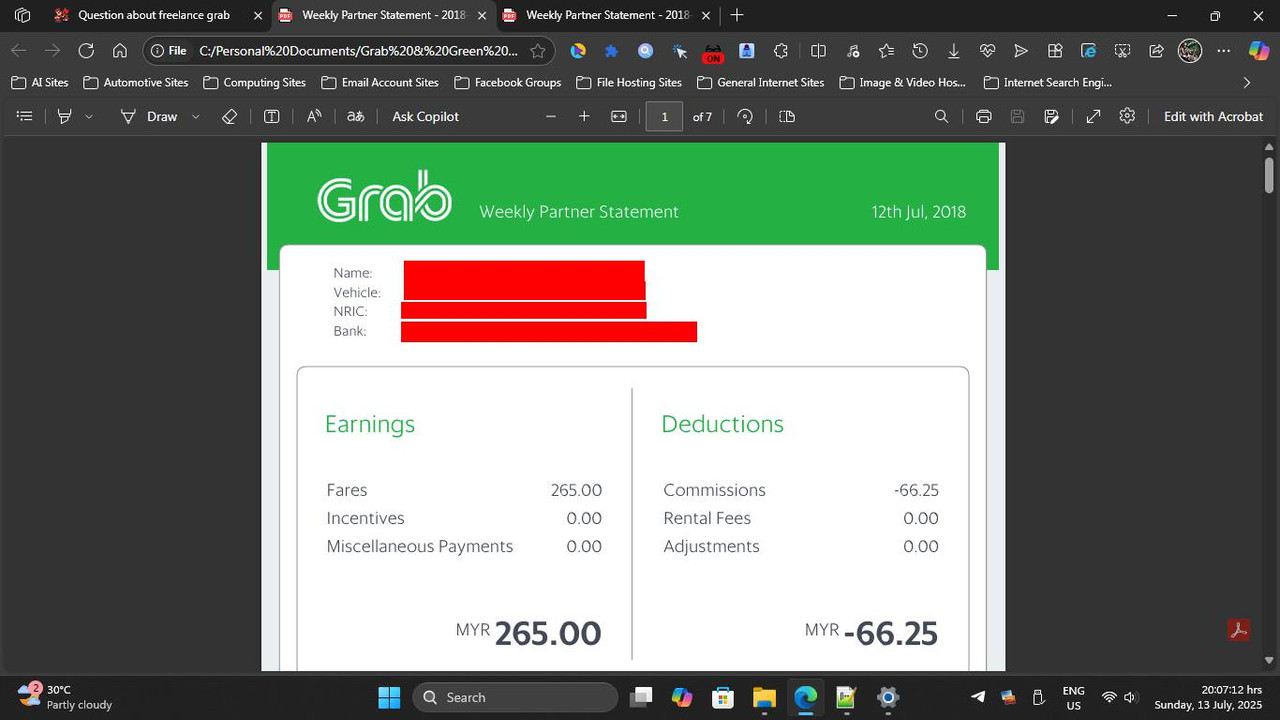Open a new browser tab
This screenshot has width=1280, height=720.
coord(737,15)
